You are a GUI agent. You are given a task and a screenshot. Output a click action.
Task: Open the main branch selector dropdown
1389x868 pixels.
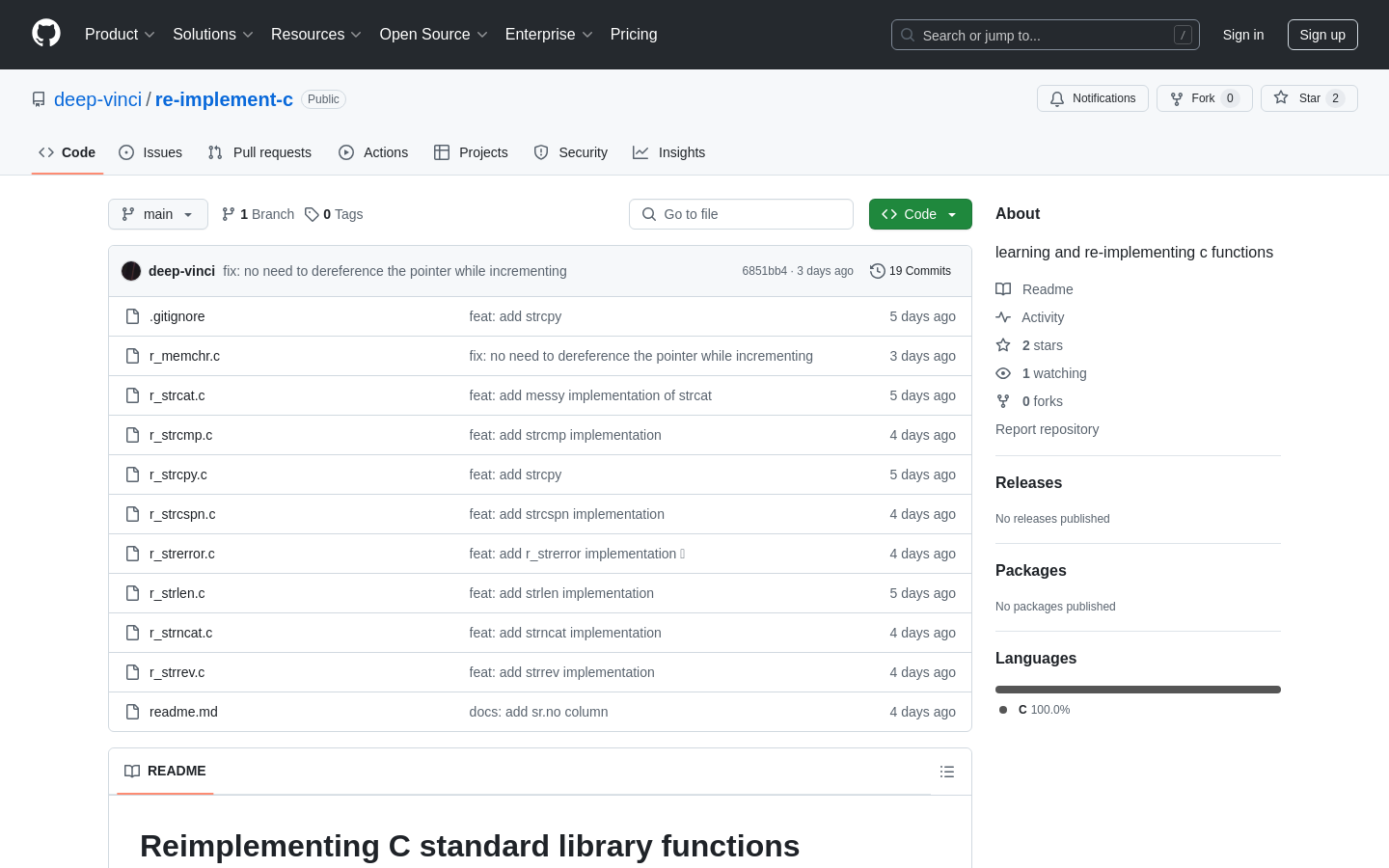(158, 214)
